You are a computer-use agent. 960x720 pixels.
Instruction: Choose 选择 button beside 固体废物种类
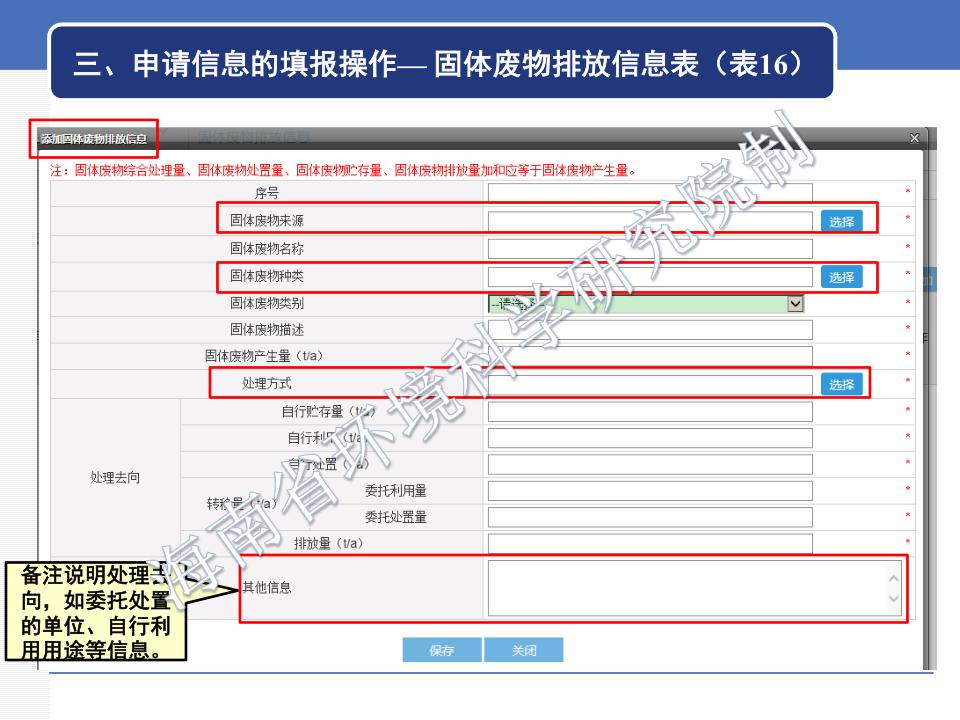(x=842, y=277)
